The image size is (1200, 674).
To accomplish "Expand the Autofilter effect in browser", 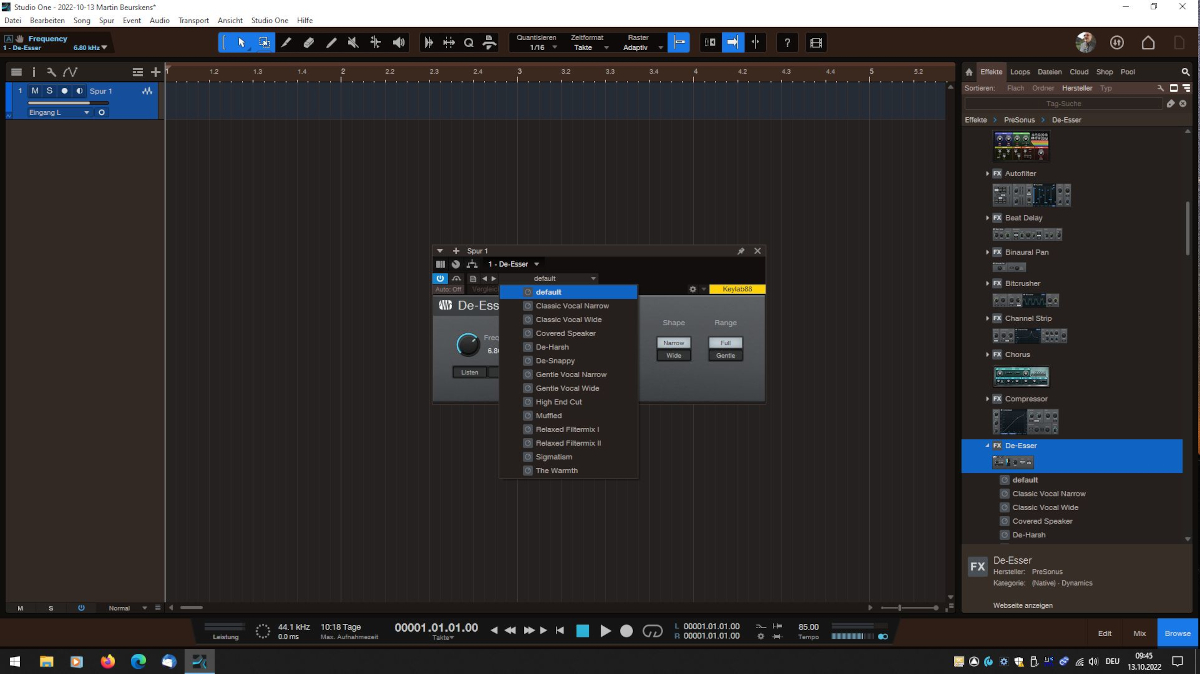I will 988,174.
